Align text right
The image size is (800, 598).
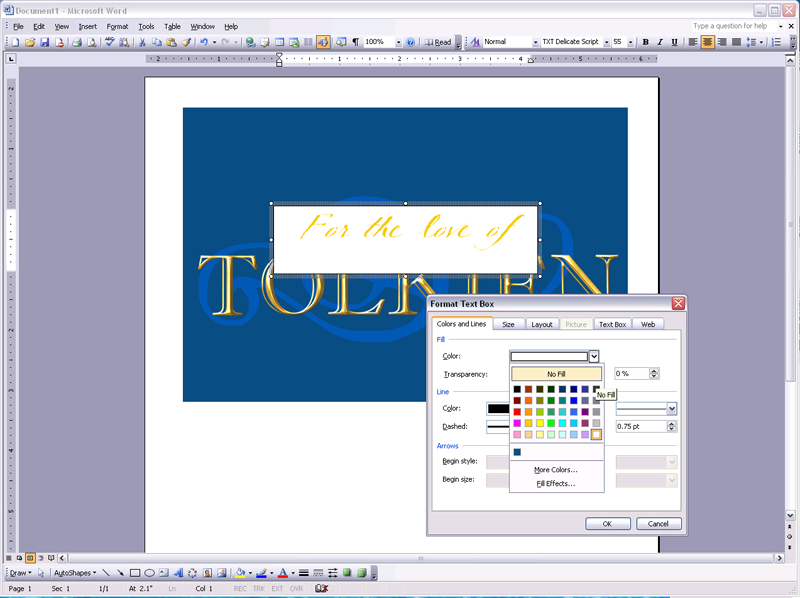722,42
